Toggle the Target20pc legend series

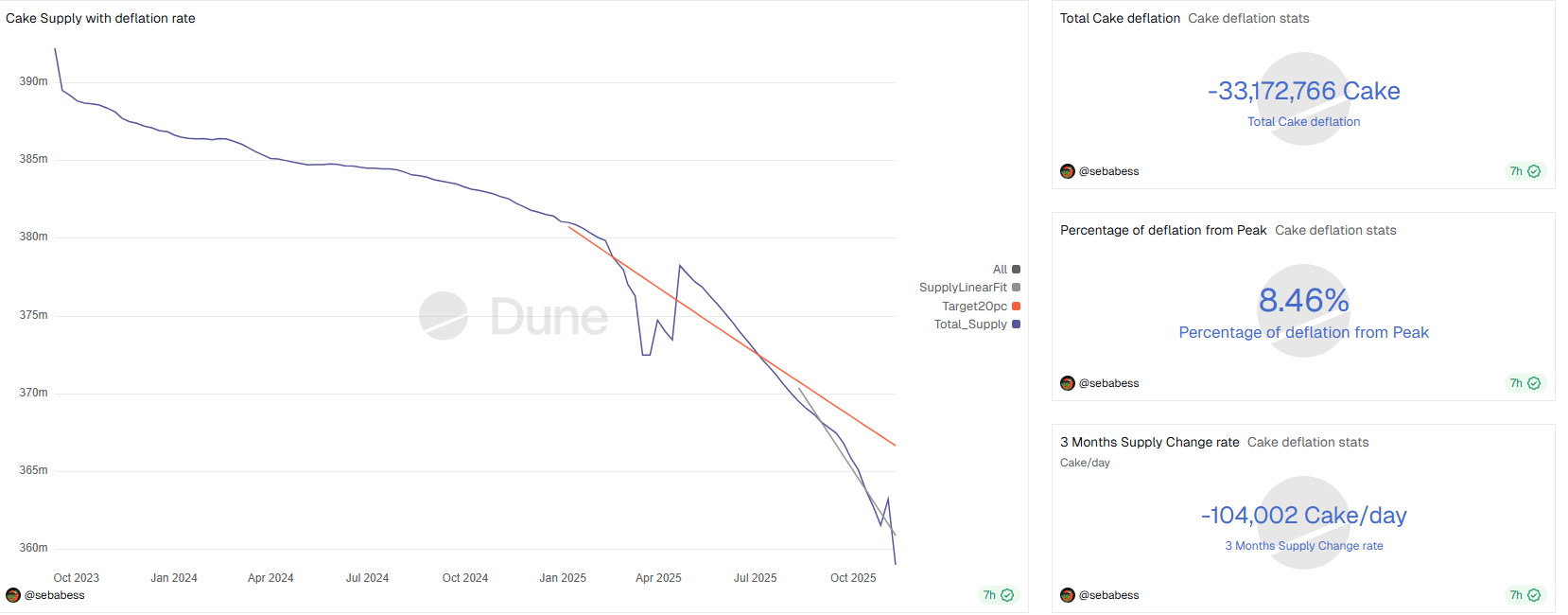pos(974,307)
